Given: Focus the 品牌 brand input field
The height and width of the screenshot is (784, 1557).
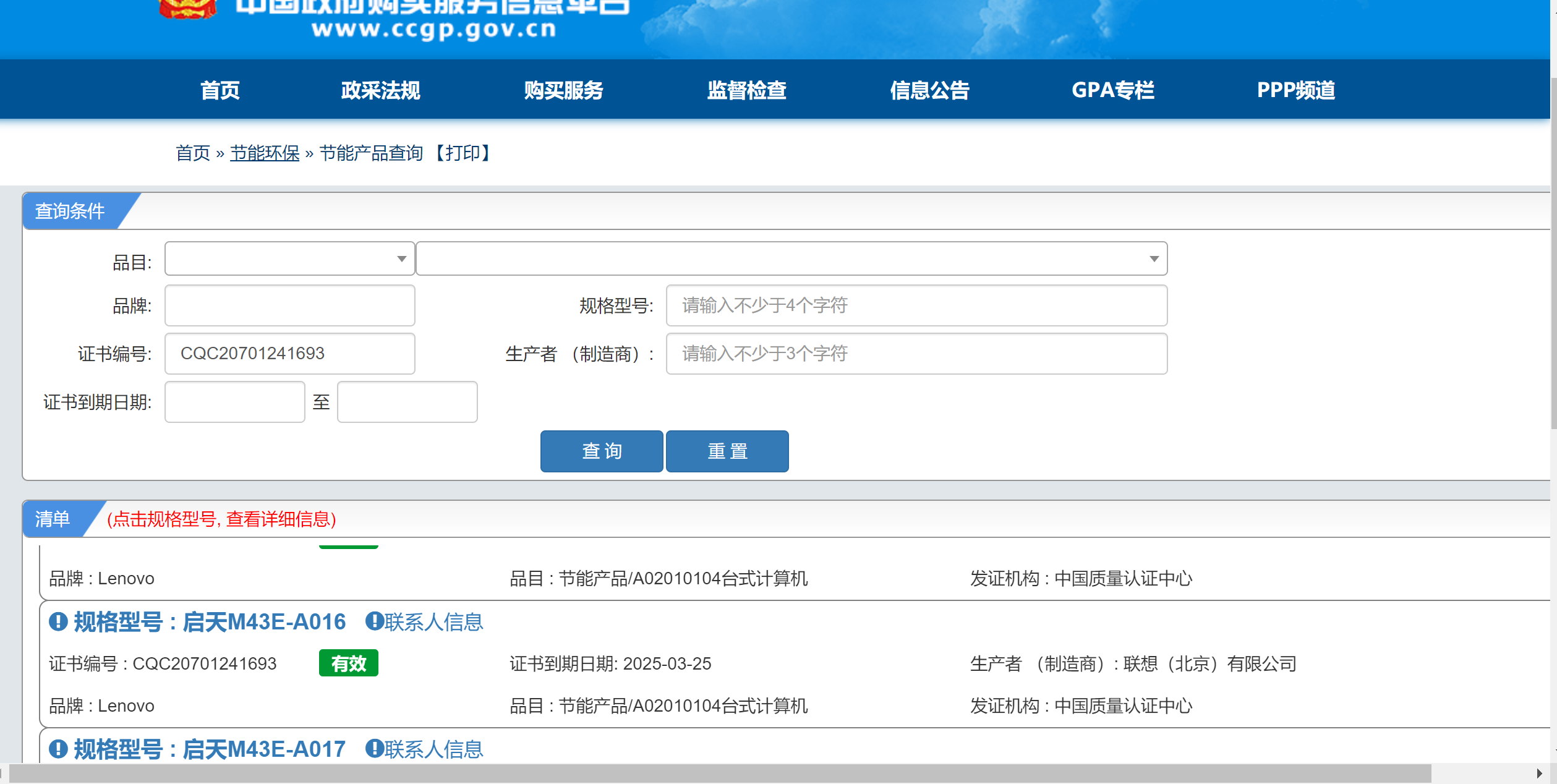Looking at the screenshot, I should (x=289, y=305).
